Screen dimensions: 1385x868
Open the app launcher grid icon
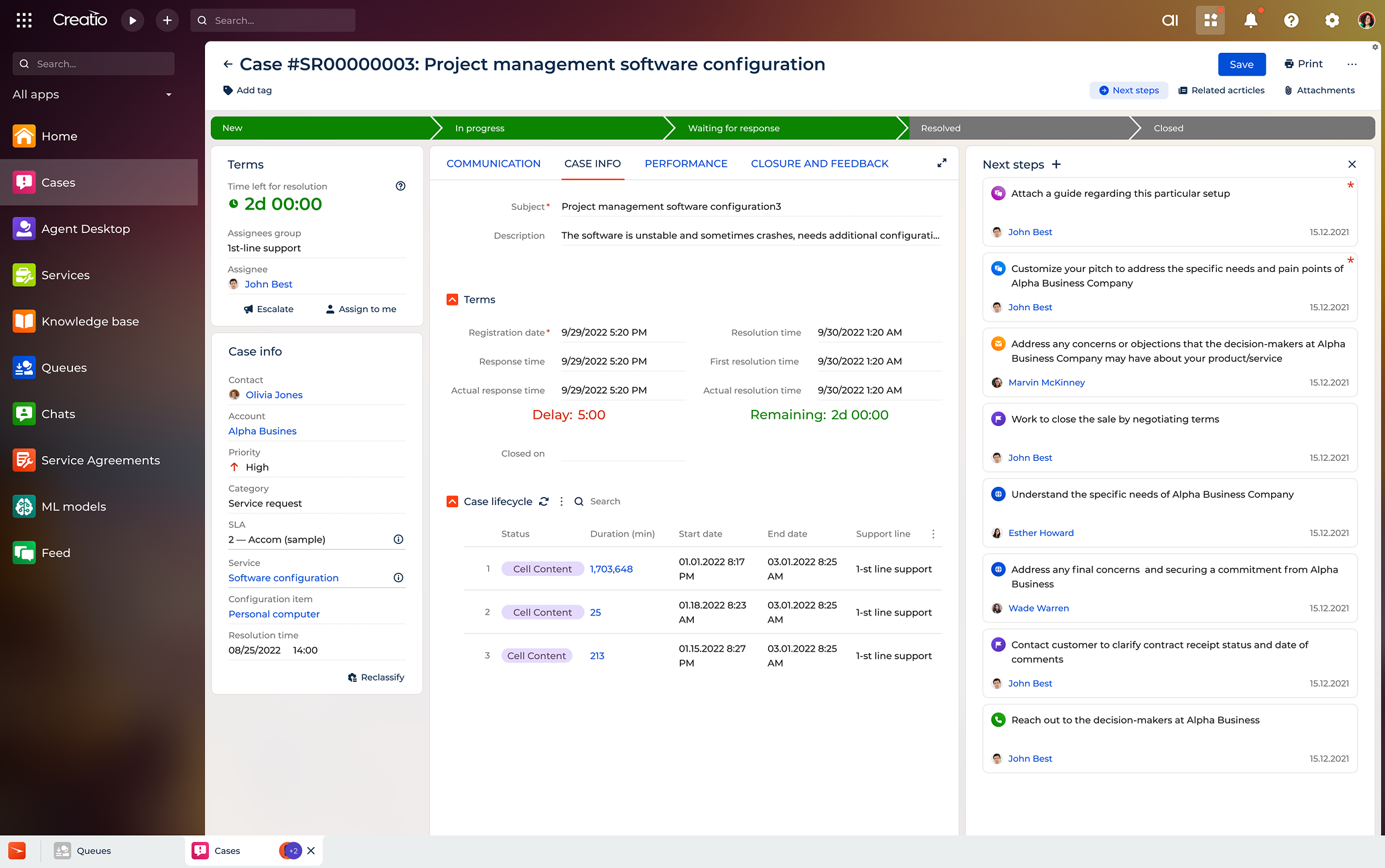(x=24, y=20)
